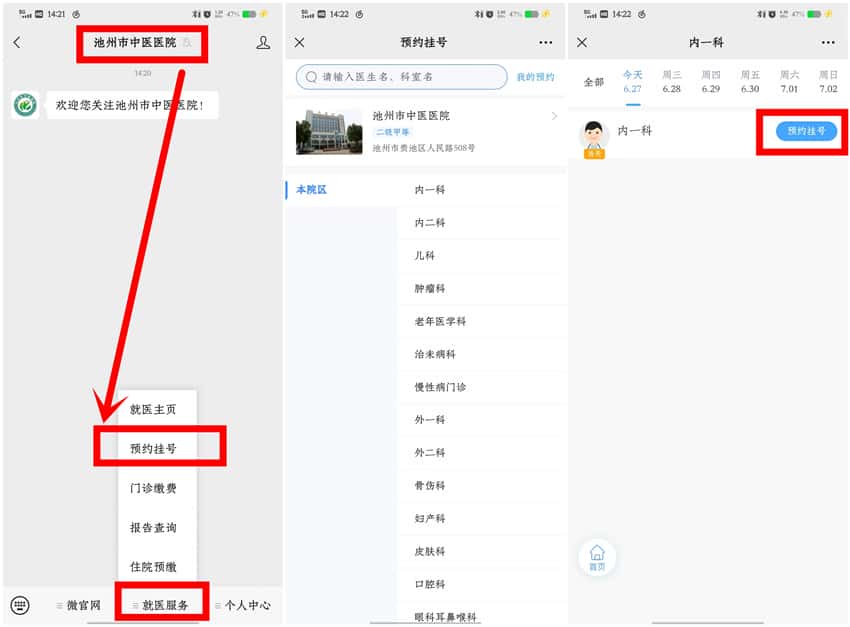Open the three-dot menu on 预约挂号 page
Image resolution: width=850 pixels, height=627 pixels.
(x=545, y=43)
